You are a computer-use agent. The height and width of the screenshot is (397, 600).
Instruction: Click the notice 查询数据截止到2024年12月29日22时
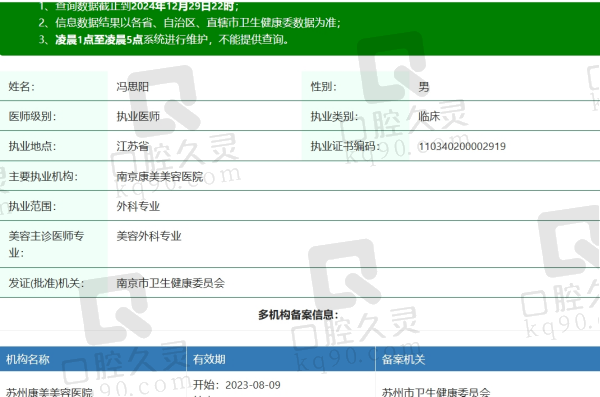pos(147,6)
